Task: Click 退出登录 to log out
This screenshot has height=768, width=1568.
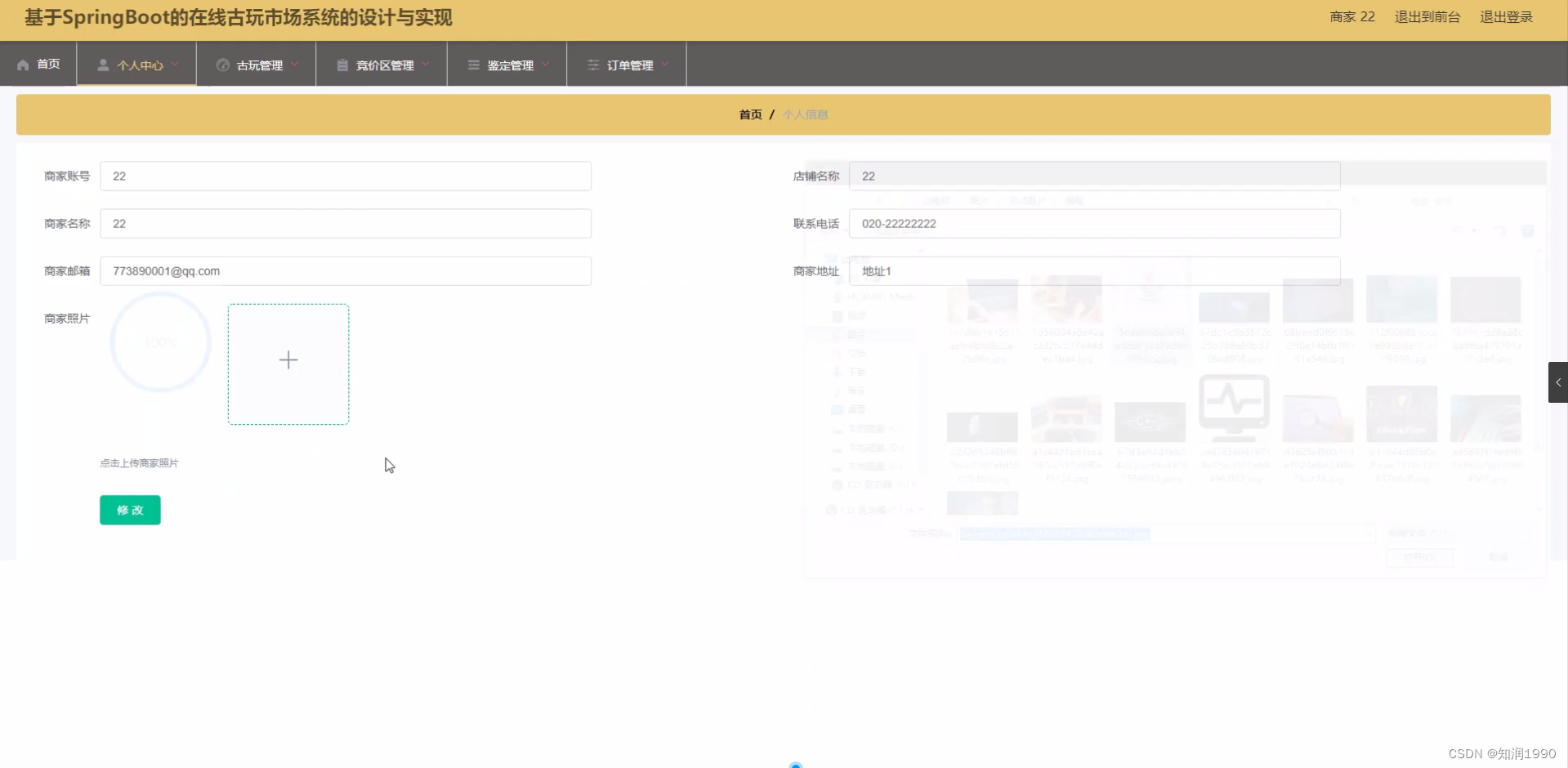Action: point(1506,16)
